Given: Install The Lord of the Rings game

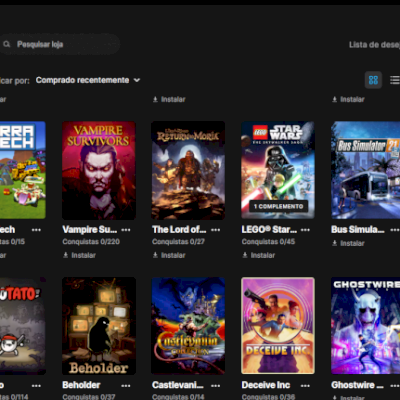Looking at the screenshot, I should click(169, 255).
